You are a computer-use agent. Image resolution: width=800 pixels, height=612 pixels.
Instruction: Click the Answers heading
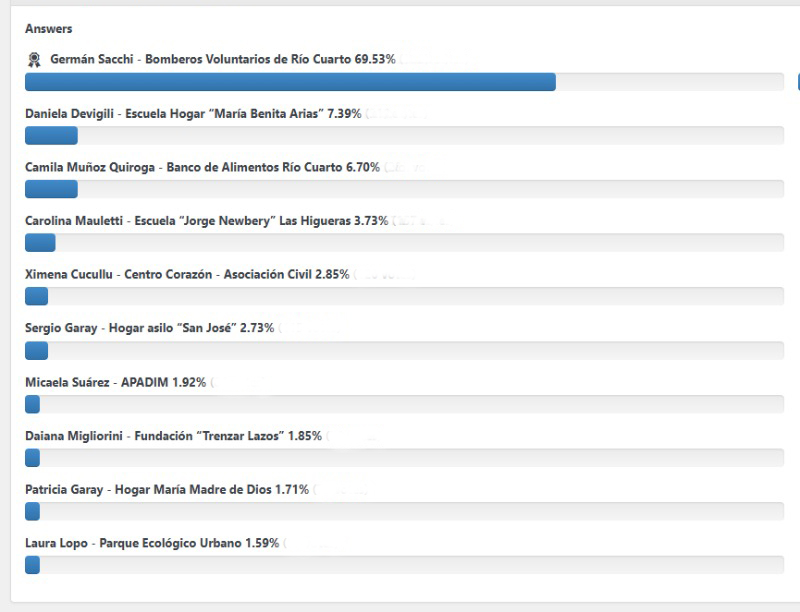click(49, 29)
